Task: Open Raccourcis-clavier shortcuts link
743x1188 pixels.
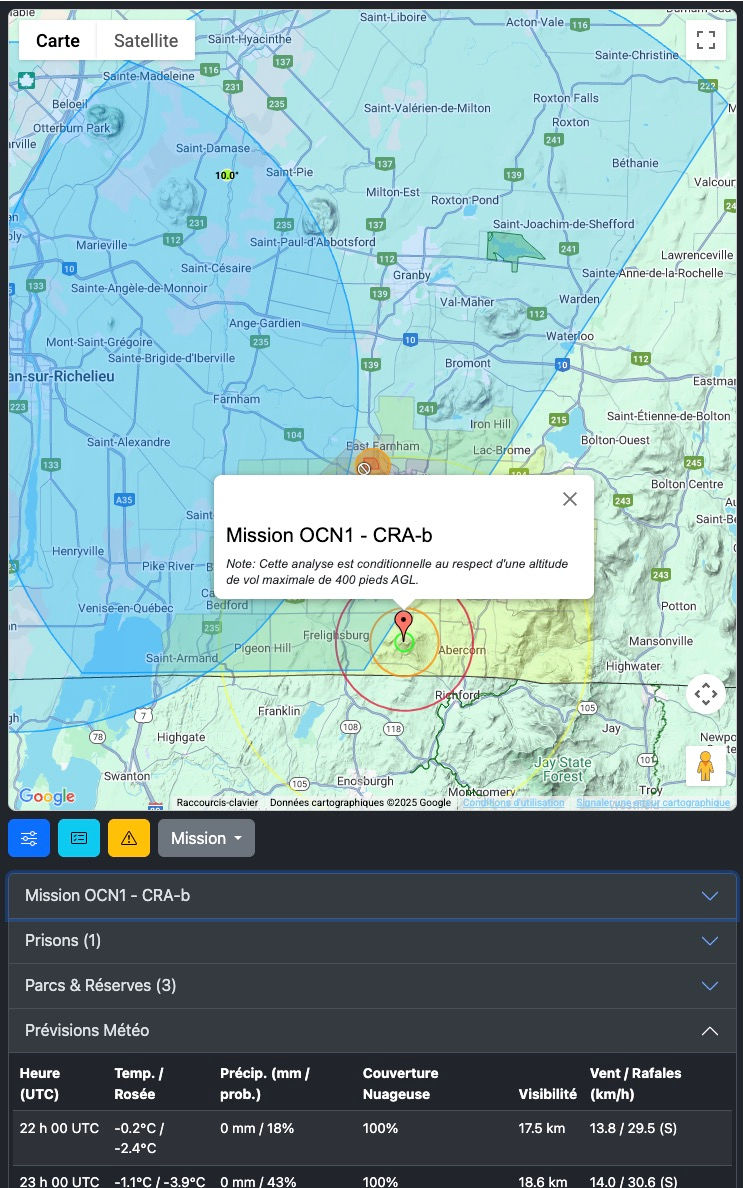Action: 217,802
